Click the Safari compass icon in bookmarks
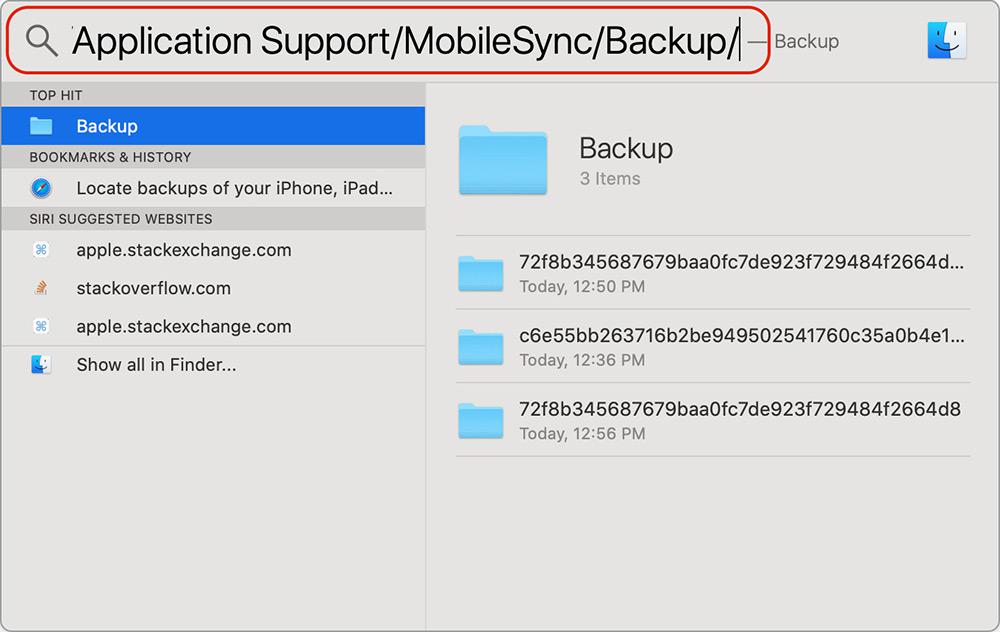1000x632 pixels. coord(41,188)
